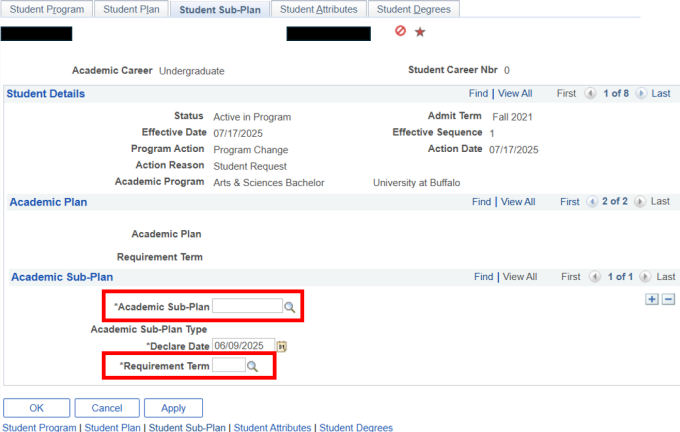Click View All in Student Details
This screenshot has width=680, height=432.
click(x=516, y=93)
